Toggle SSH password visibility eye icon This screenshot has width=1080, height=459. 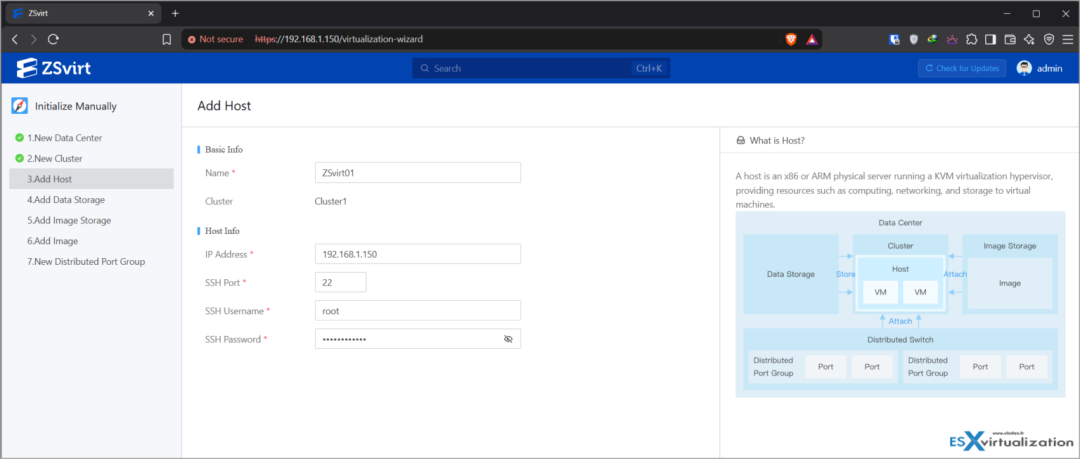tap(508, 339)
